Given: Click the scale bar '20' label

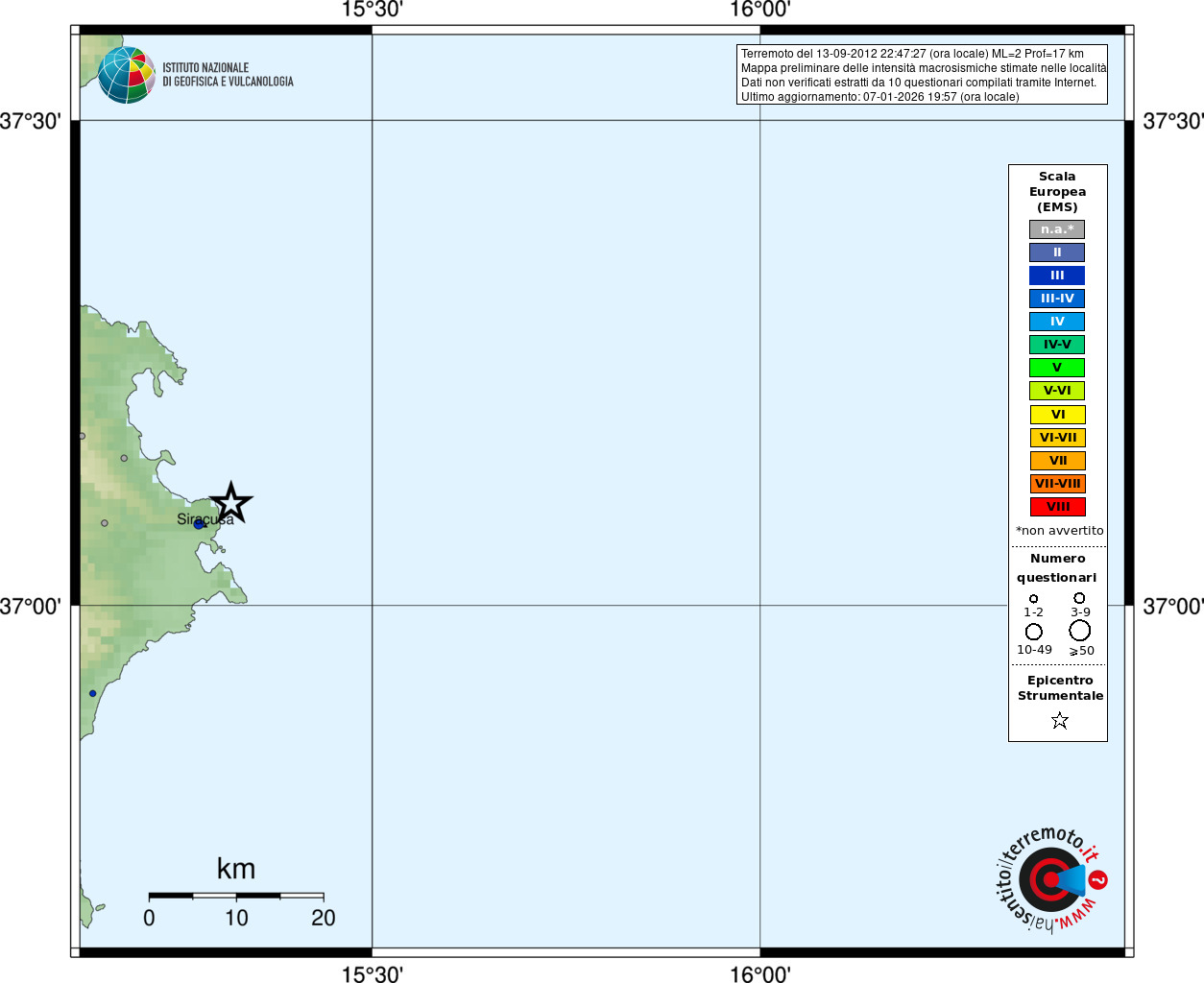Looking at the screenshot, I should pyautogui.click(x=324, y=919).
